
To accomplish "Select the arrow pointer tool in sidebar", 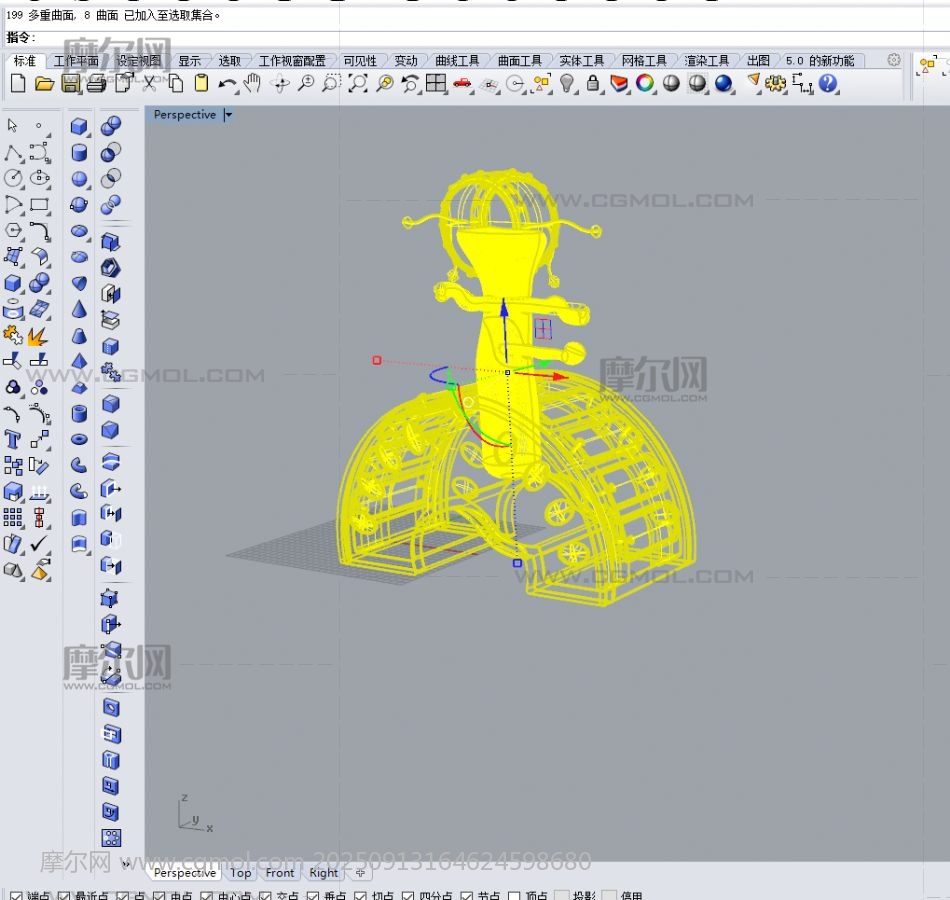I will [12, 125].
